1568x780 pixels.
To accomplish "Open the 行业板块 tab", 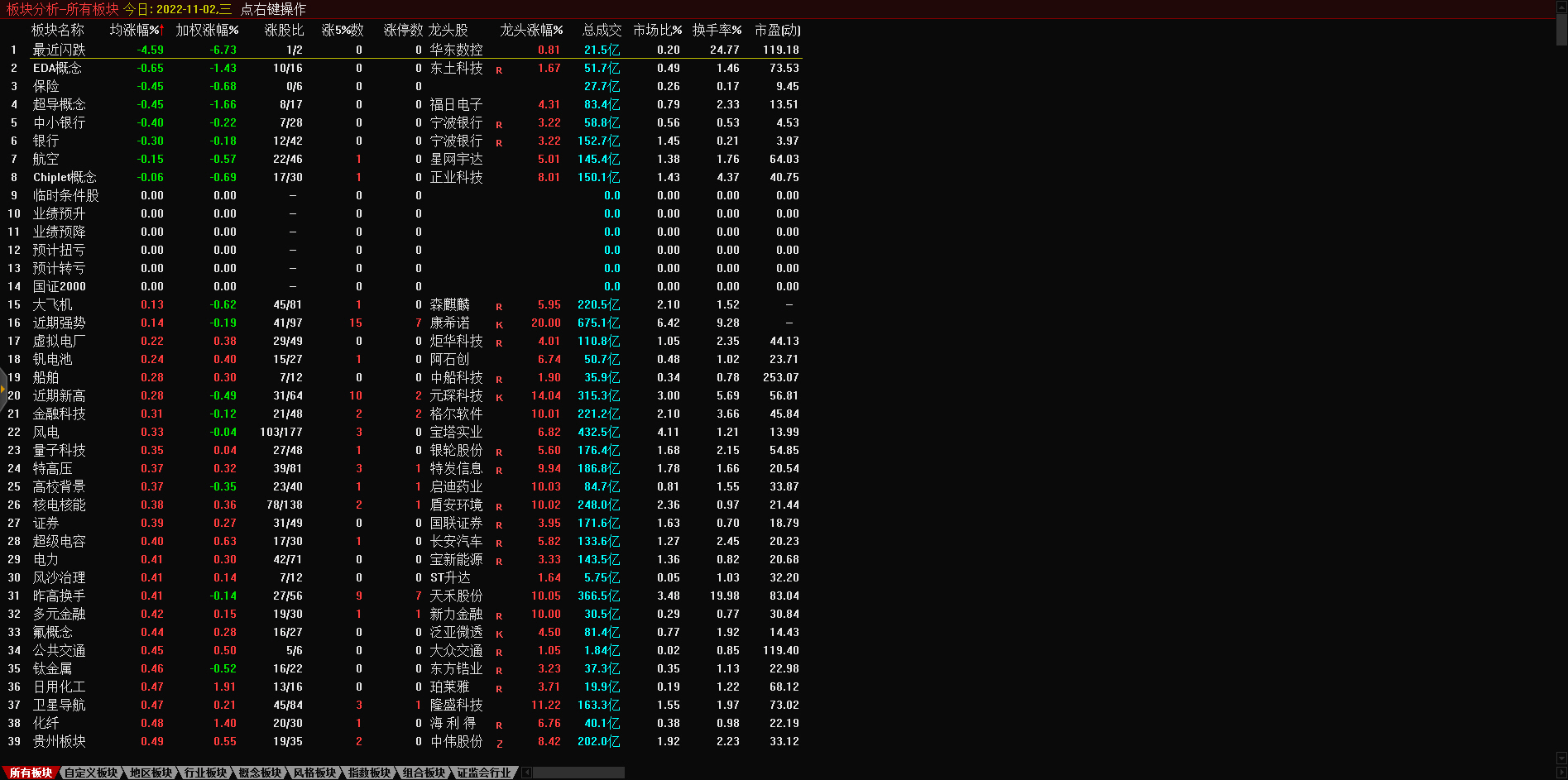I will pyautogui.click(x=205, y=773).
